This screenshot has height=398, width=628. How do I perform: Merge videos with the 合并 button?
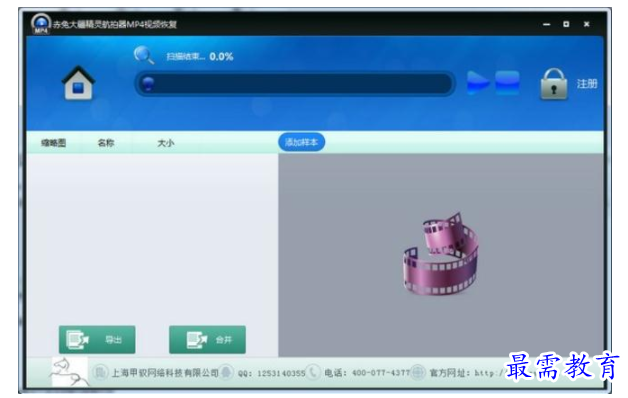[207, 340]
